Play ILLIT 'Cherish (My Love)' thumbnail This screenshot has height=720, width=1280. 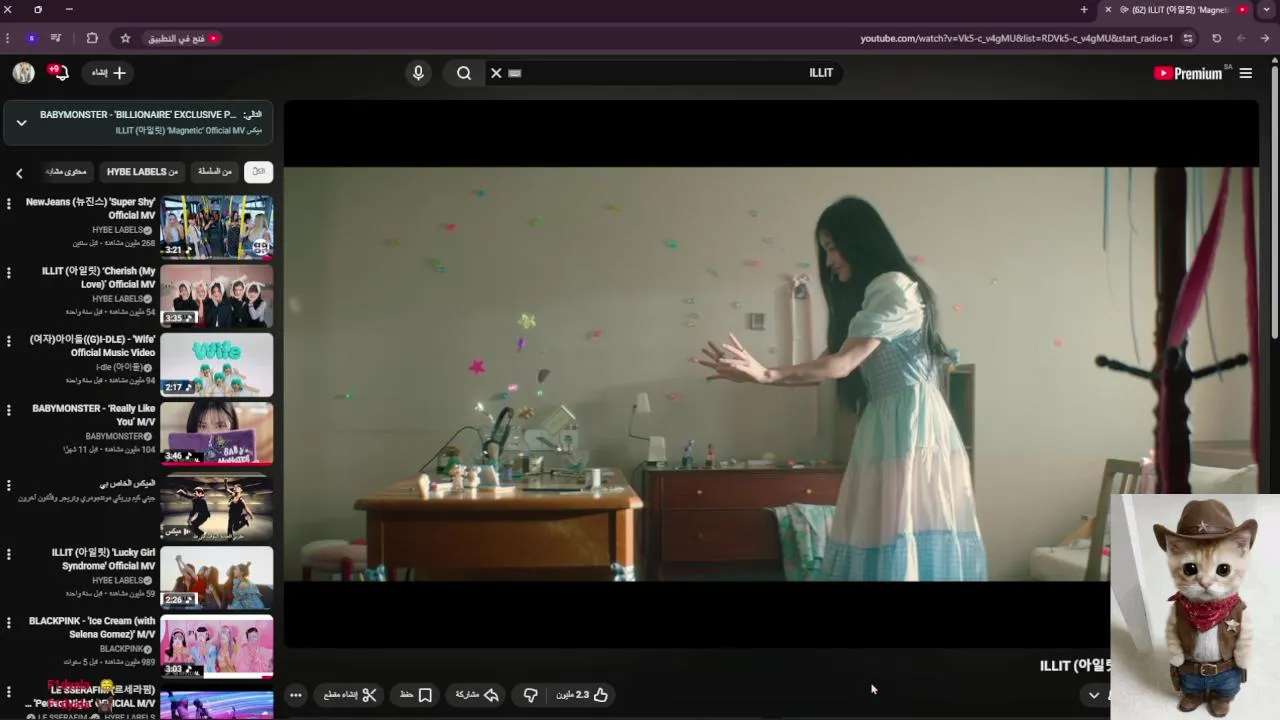[x=216, y=296]
